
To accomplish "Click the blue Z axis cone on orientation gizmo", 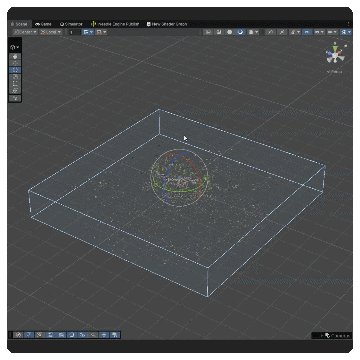I will pos(330,53).
